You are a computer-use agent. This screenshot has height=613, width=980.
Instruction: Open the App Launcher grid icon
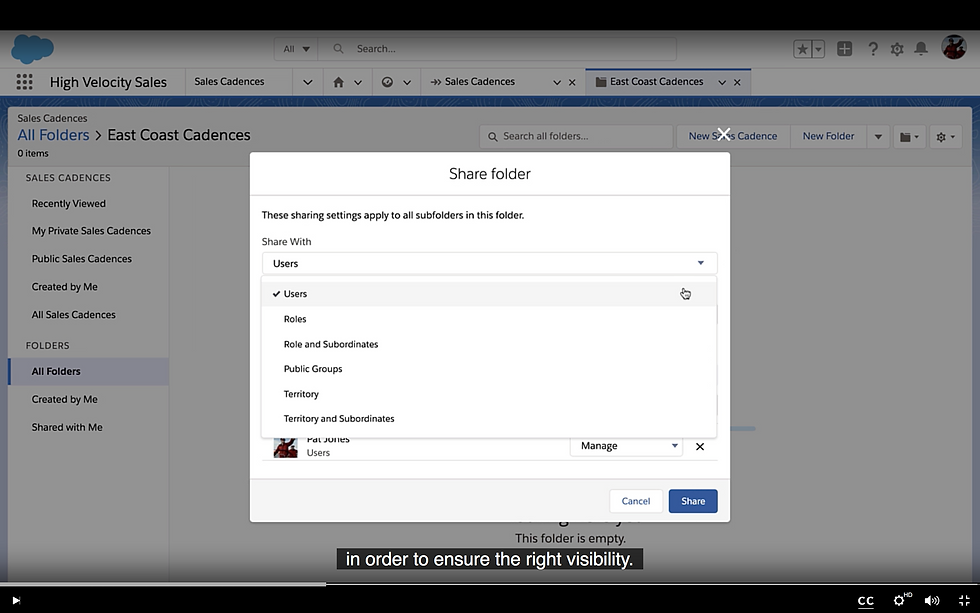point(24,82)
